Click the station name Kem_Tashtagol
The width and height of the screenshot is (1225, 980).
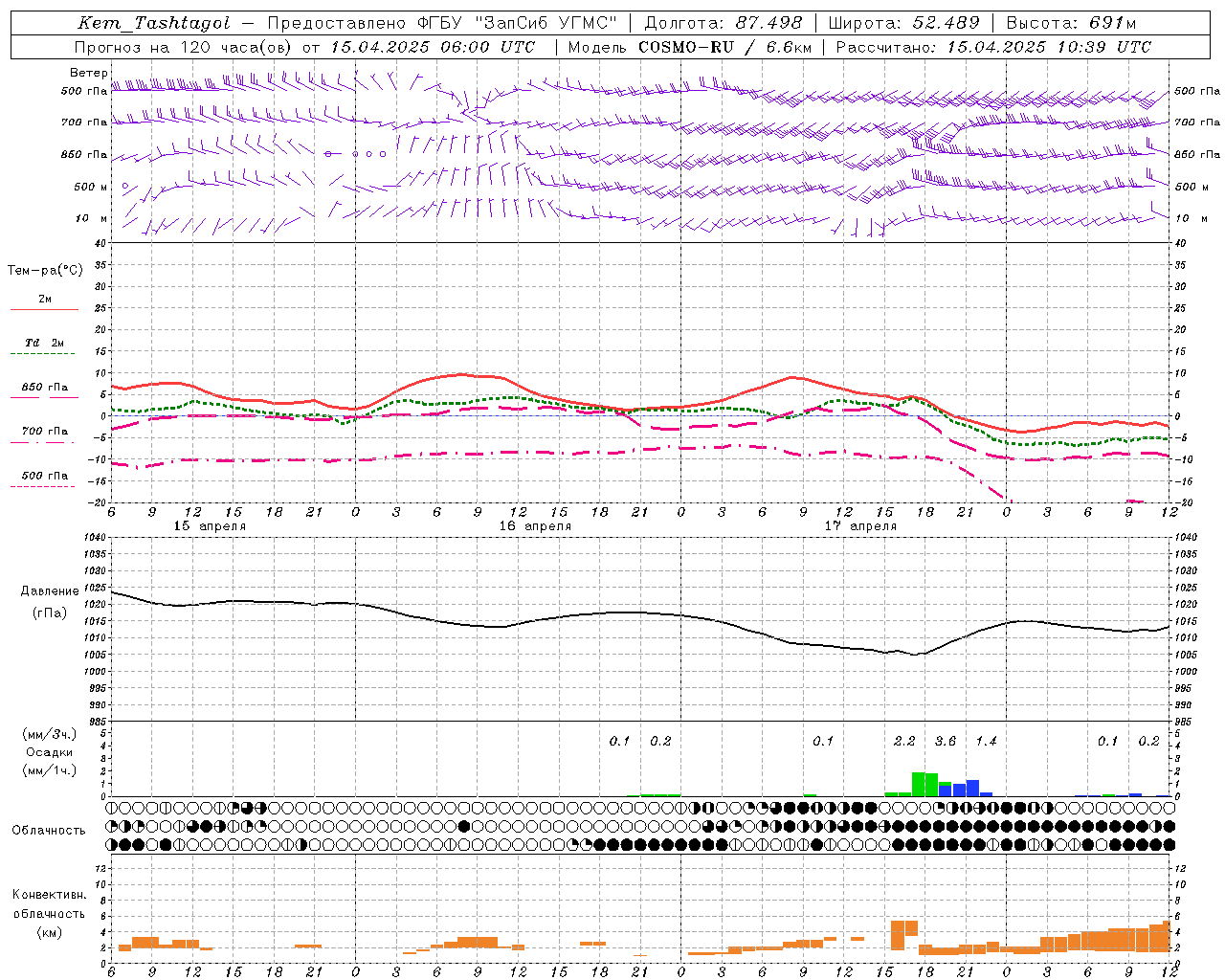[x=153, y=23]
